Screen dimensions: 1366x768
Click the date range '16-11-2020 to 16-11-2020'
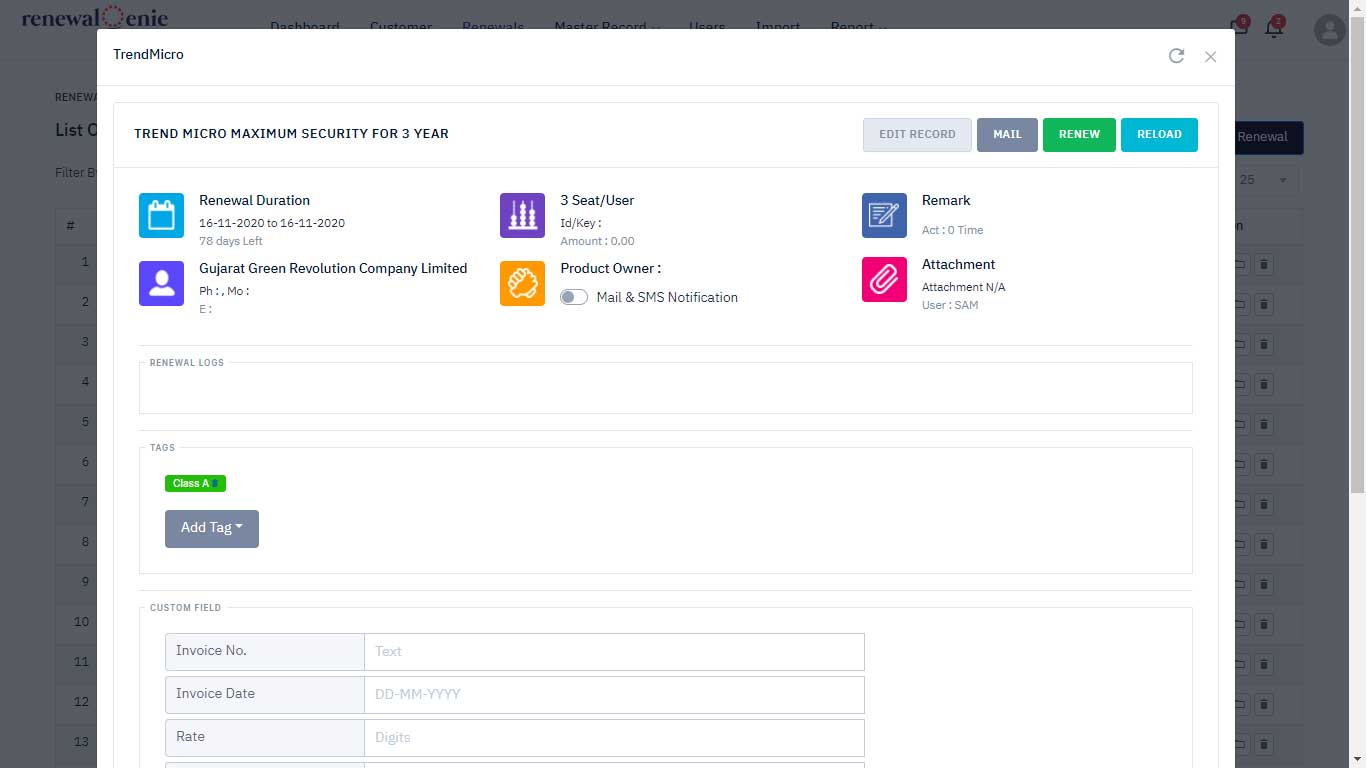click(x=272, y=223)
